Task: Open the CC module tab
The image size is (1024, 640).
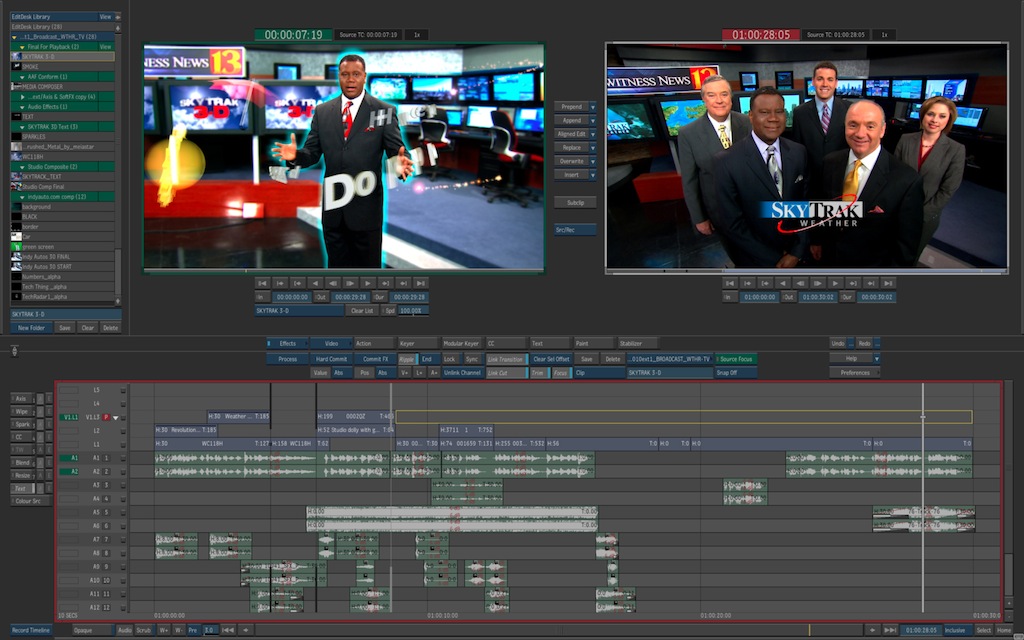Action: pyautogui.click(x=505, y=344)
